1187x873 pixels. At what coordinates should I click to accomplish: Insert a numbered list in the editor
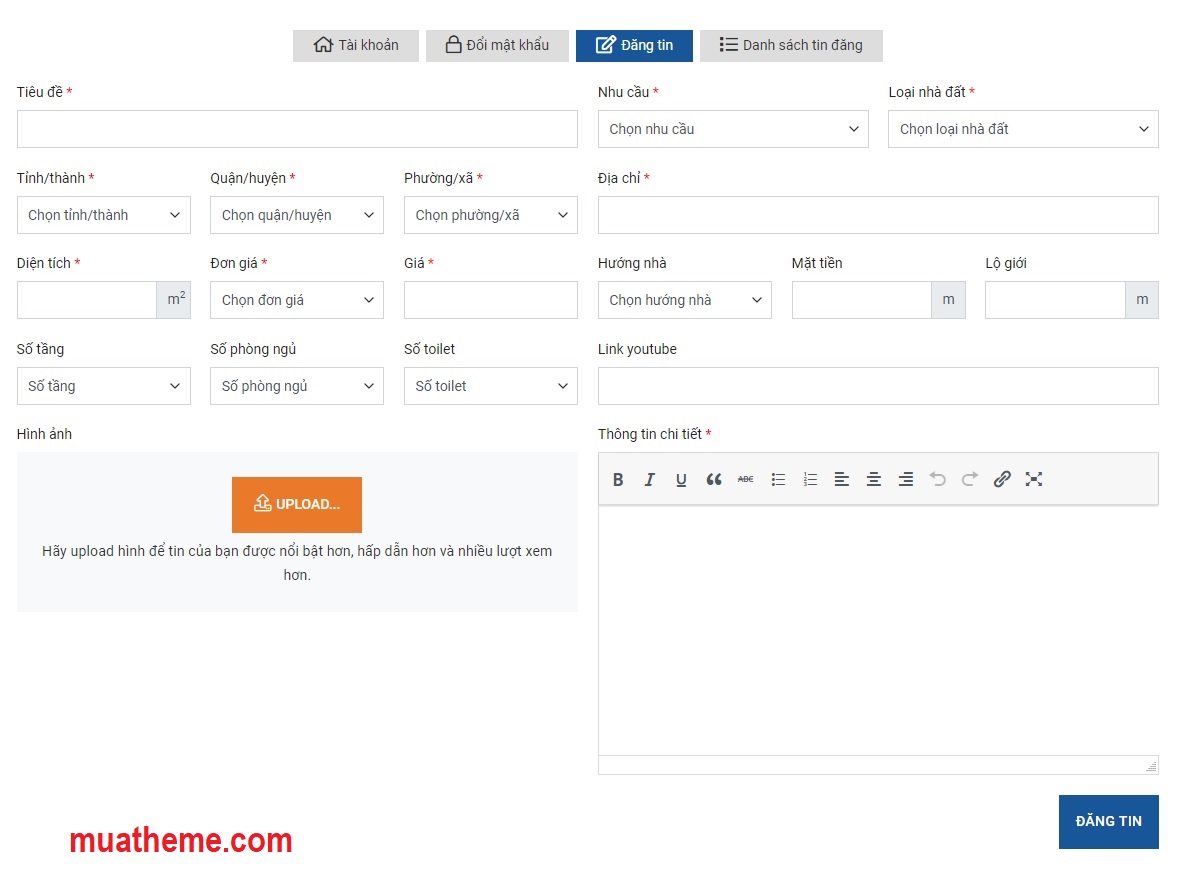pyautogui.click(x=810, y=480)
